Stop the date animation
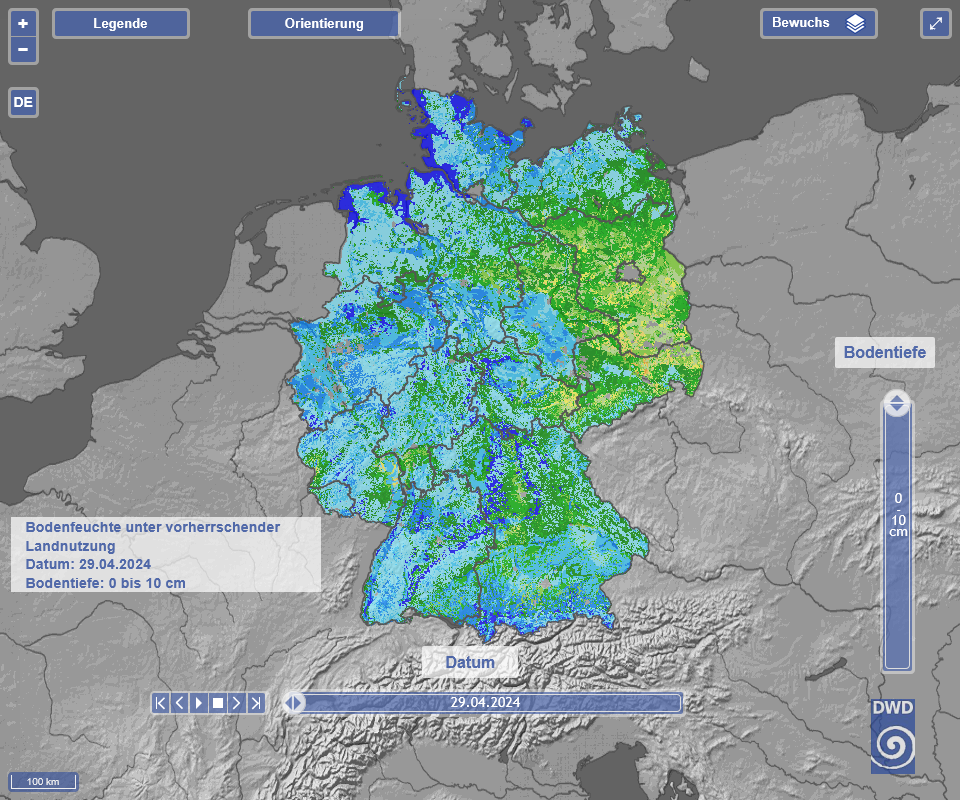The width and height of the screenshot is (960, 800). (218, 703)
